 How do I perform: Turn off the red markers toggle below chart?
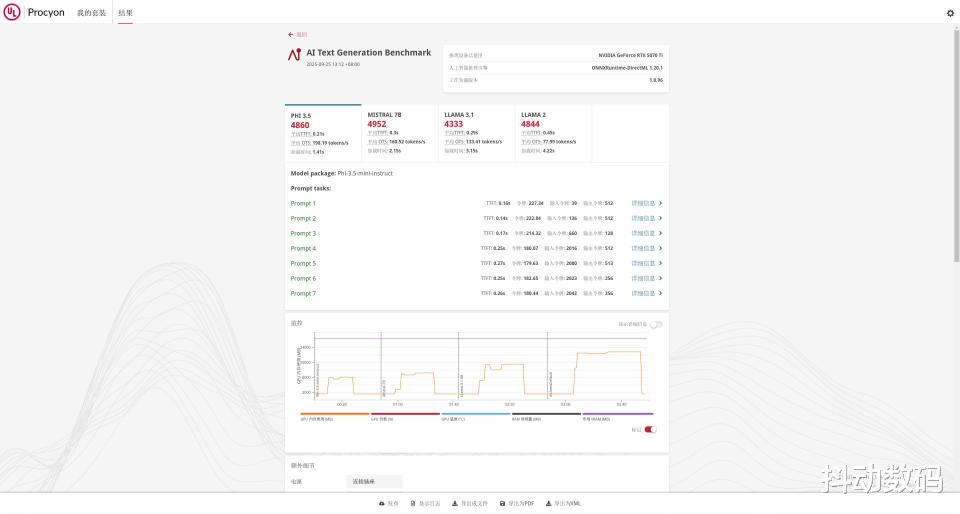click(x=650, y=430)
